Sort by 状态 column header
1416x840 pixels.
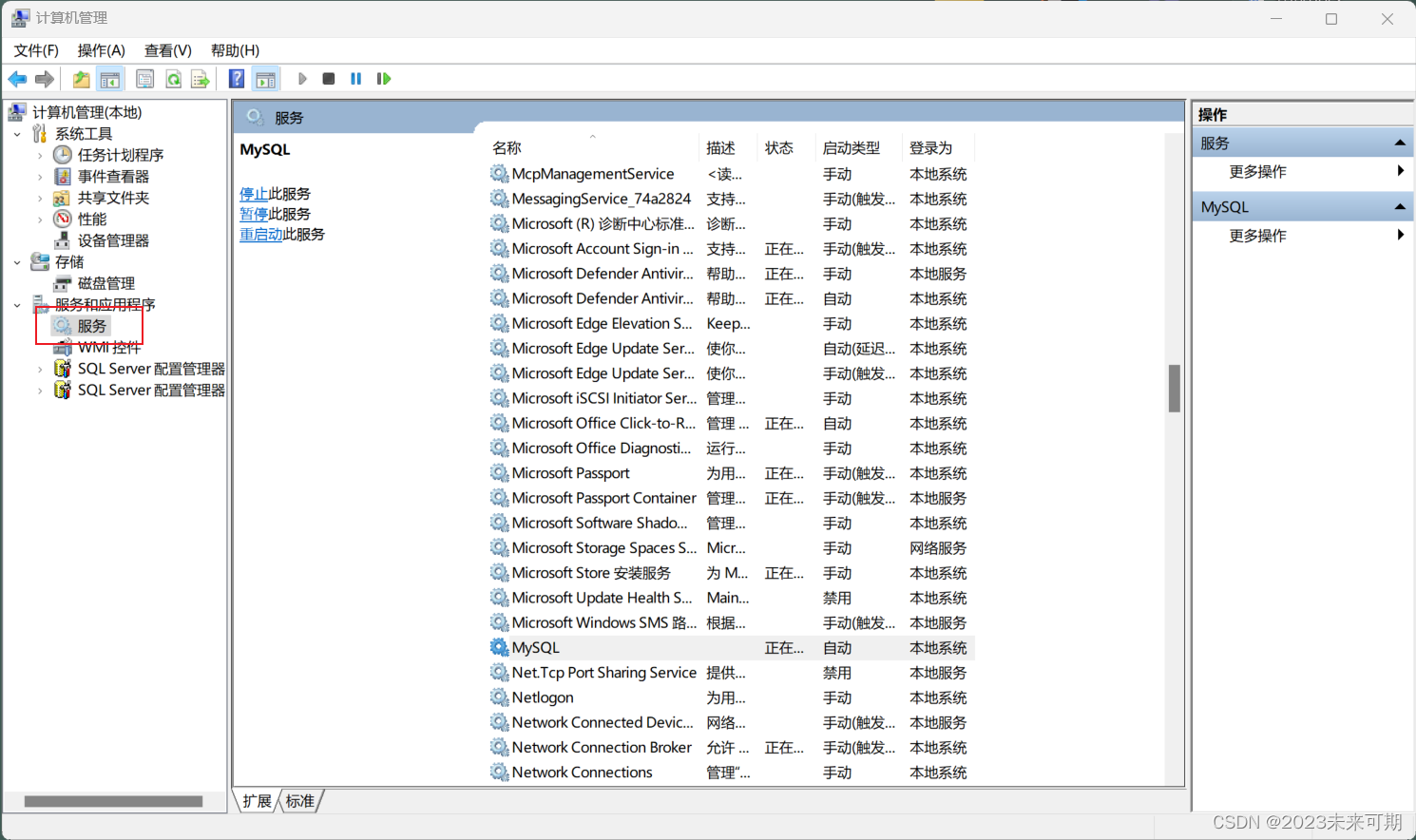[x=787, y=147]
